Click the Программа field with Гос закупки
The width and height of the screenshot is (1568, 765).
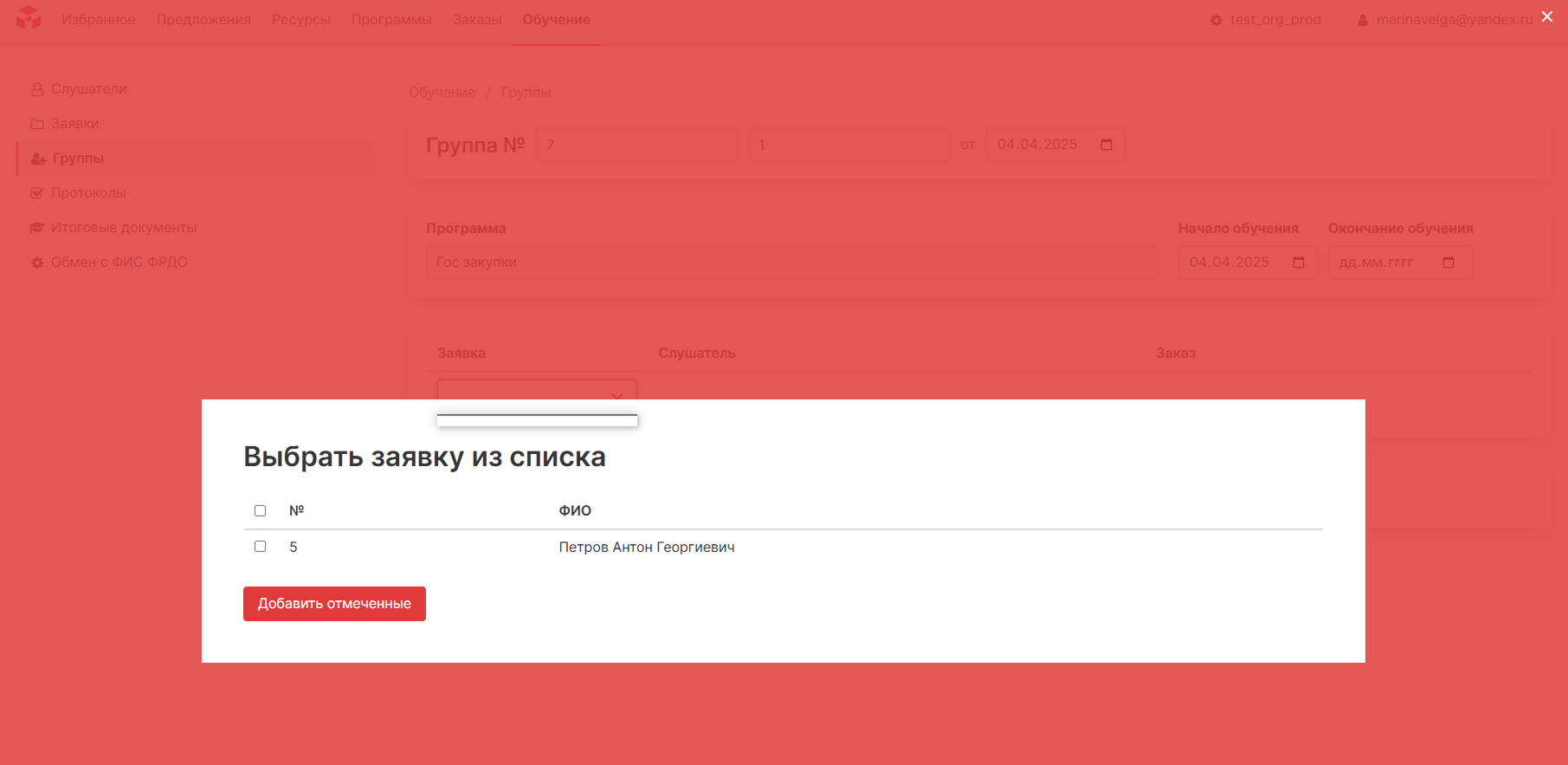(791, 263)
